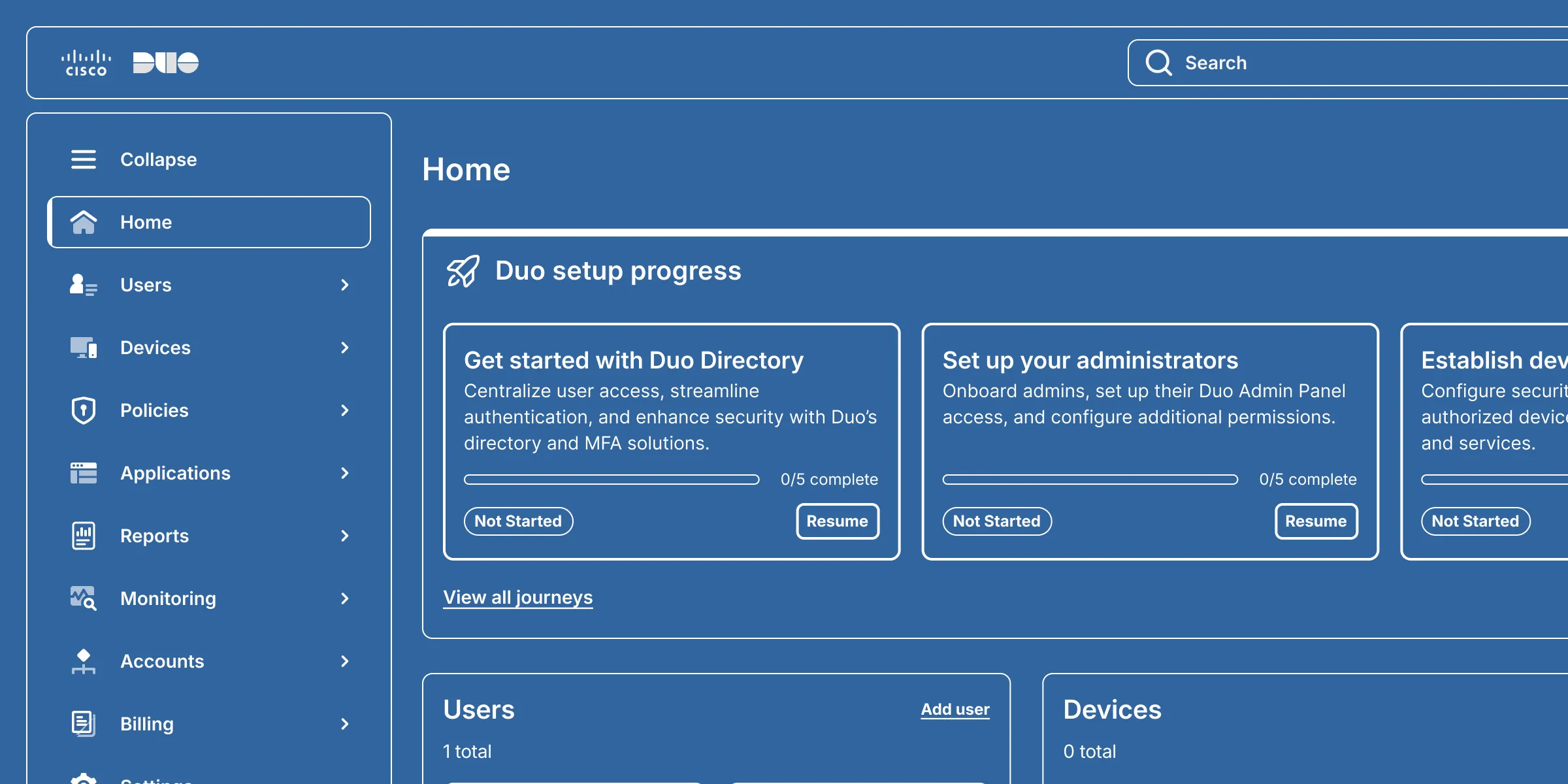Resume the Duo Directory setup journey

tap(838, 521)
